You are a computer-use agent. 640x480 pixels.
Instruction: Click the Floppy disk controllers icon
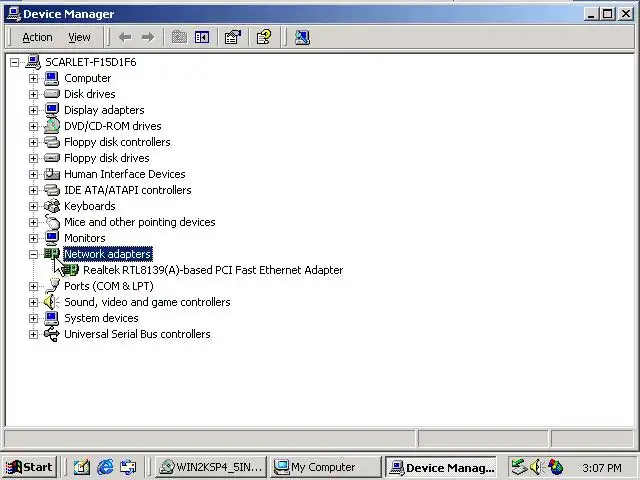pyautogui.click(x=52, y=142)
